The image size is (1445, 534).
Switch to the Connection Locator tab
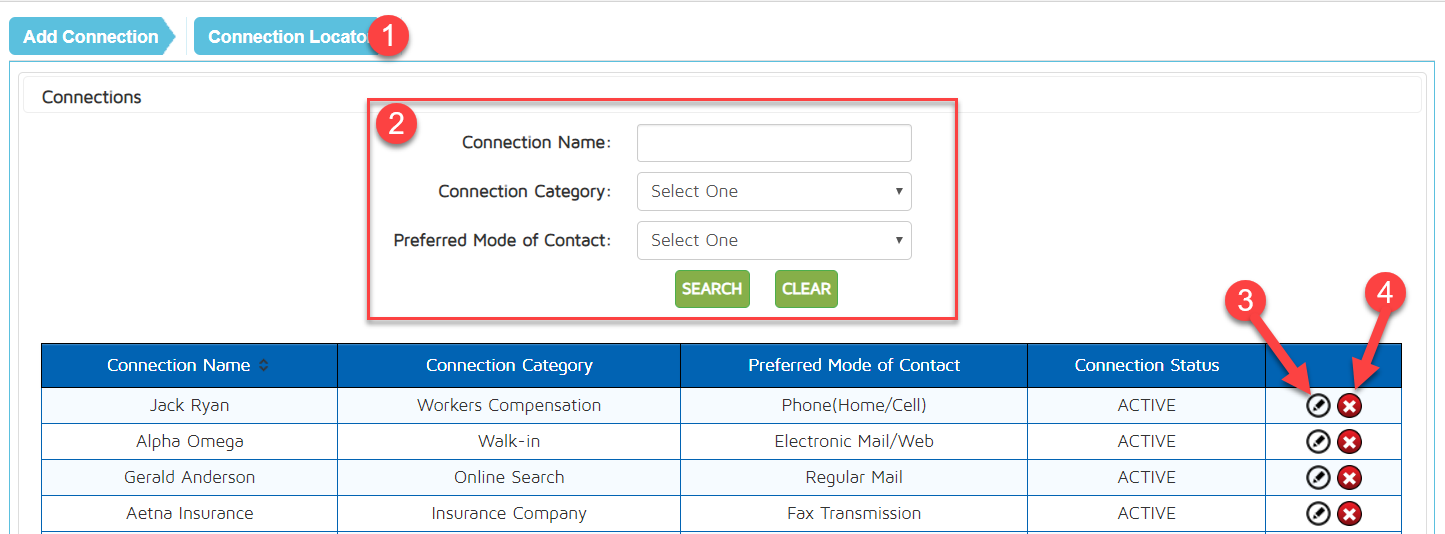coord(285,37)
